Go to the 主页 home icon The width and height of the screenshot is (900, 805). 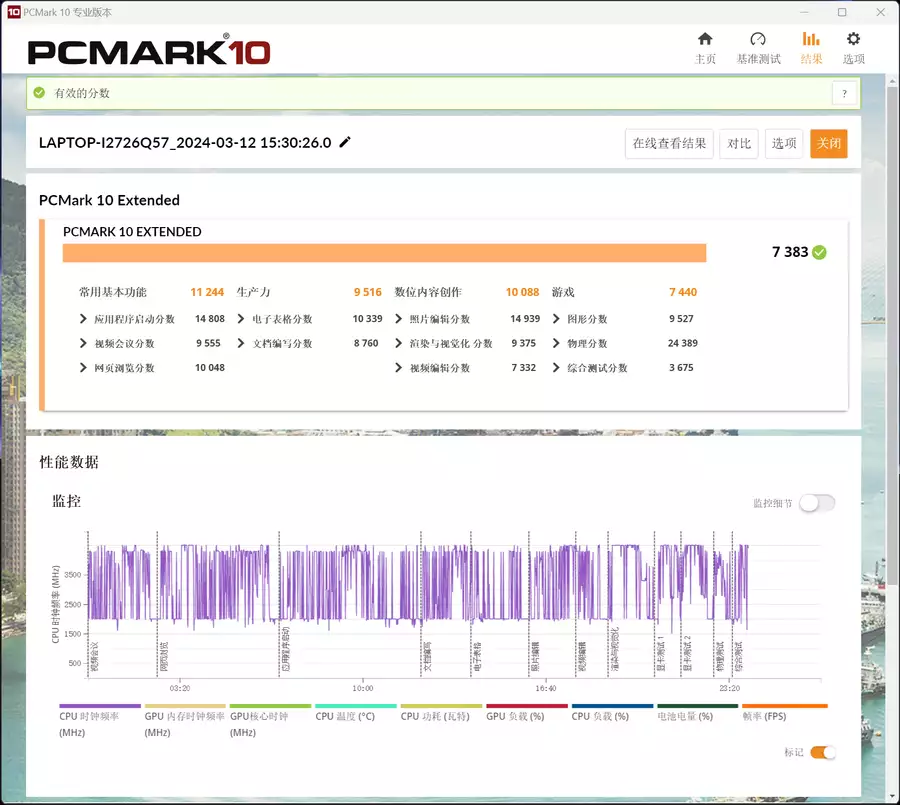(x=705, y=39)
